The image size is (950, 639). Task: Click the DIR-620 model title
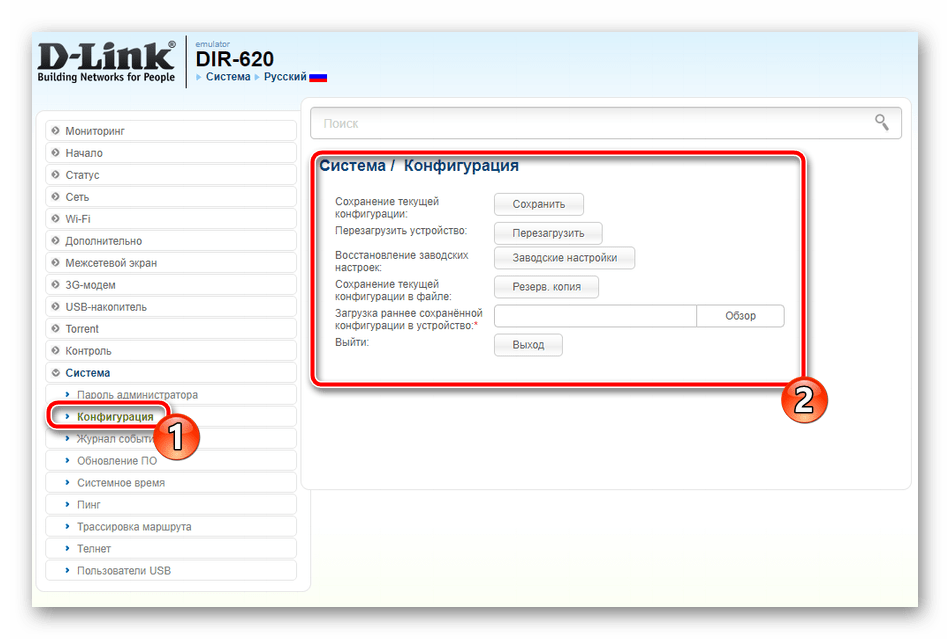(234, 59)
